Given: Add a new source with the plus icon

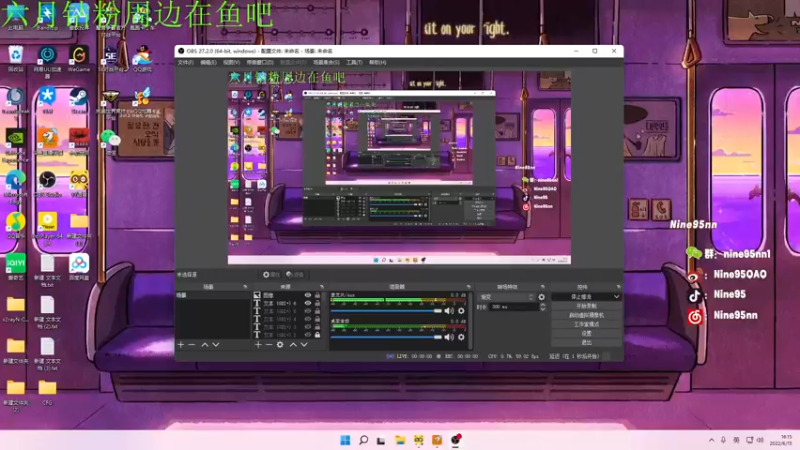Looking at the screenshot, I should (258, 345).
